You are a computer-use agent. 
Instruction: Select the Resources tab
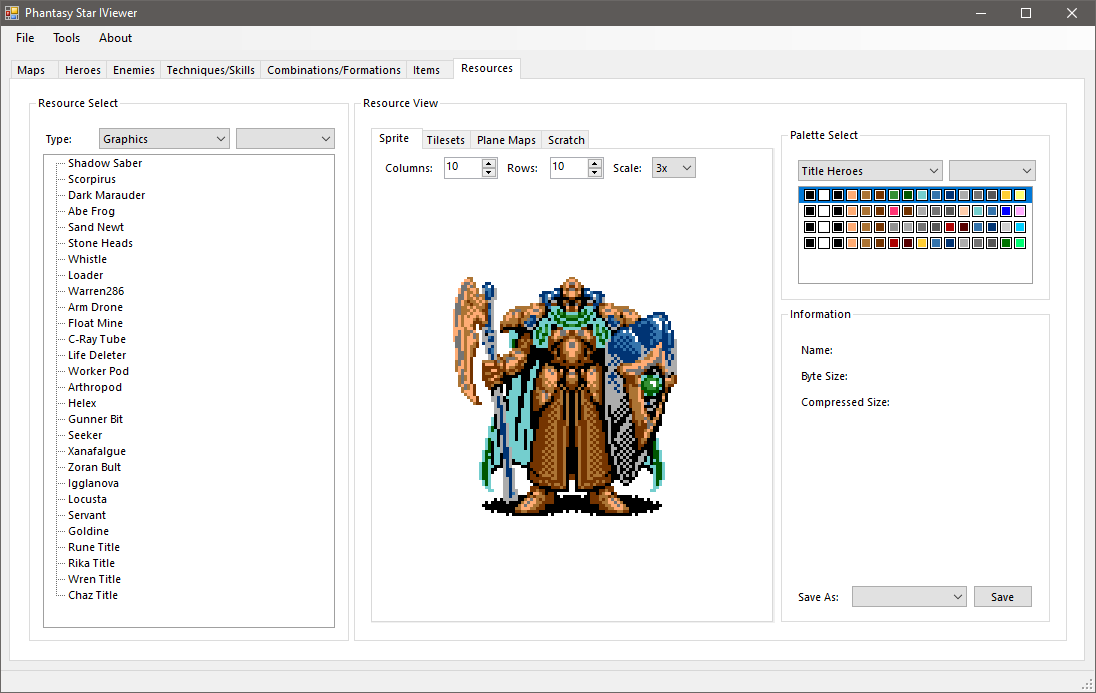tap(486, 68)
